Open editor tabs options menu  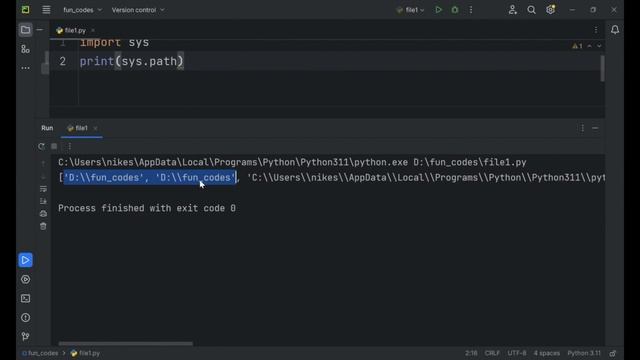(596, 30)
